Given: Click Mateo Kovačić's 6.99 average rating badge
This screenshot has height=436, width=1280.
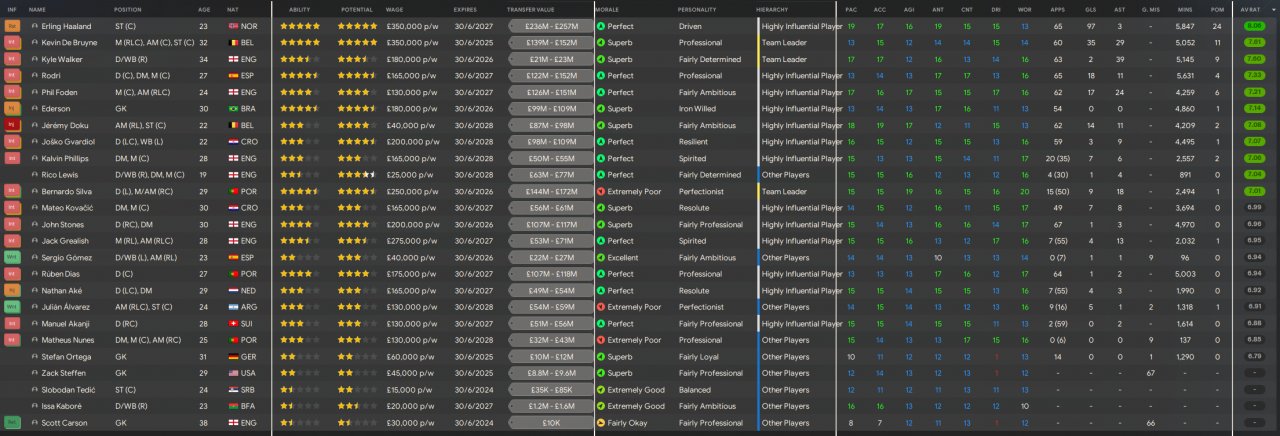Looking at the screenshot, I should [1254, 208].
